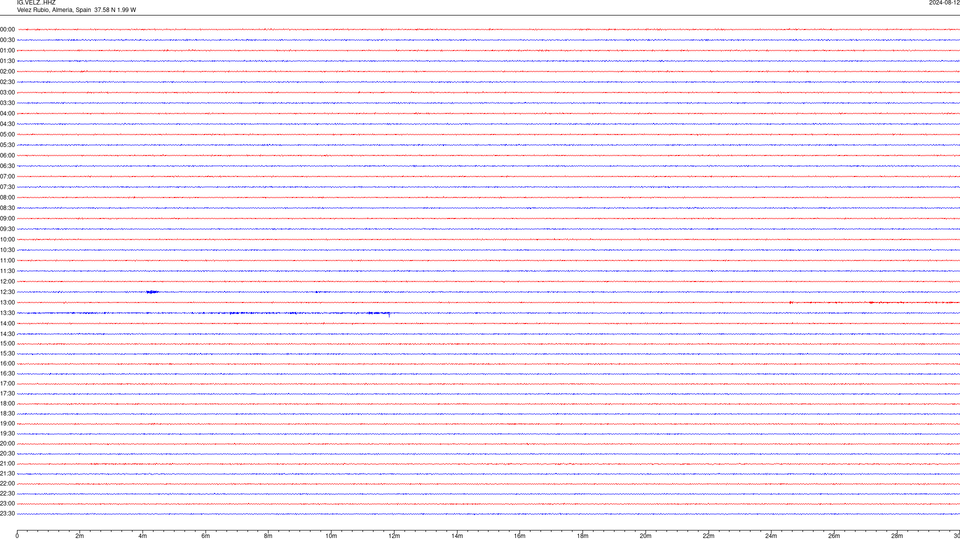Click the 14m tick on time axis
Viewport: 960px width, 540px height.
pyautogui.click(x=457, y=536)
